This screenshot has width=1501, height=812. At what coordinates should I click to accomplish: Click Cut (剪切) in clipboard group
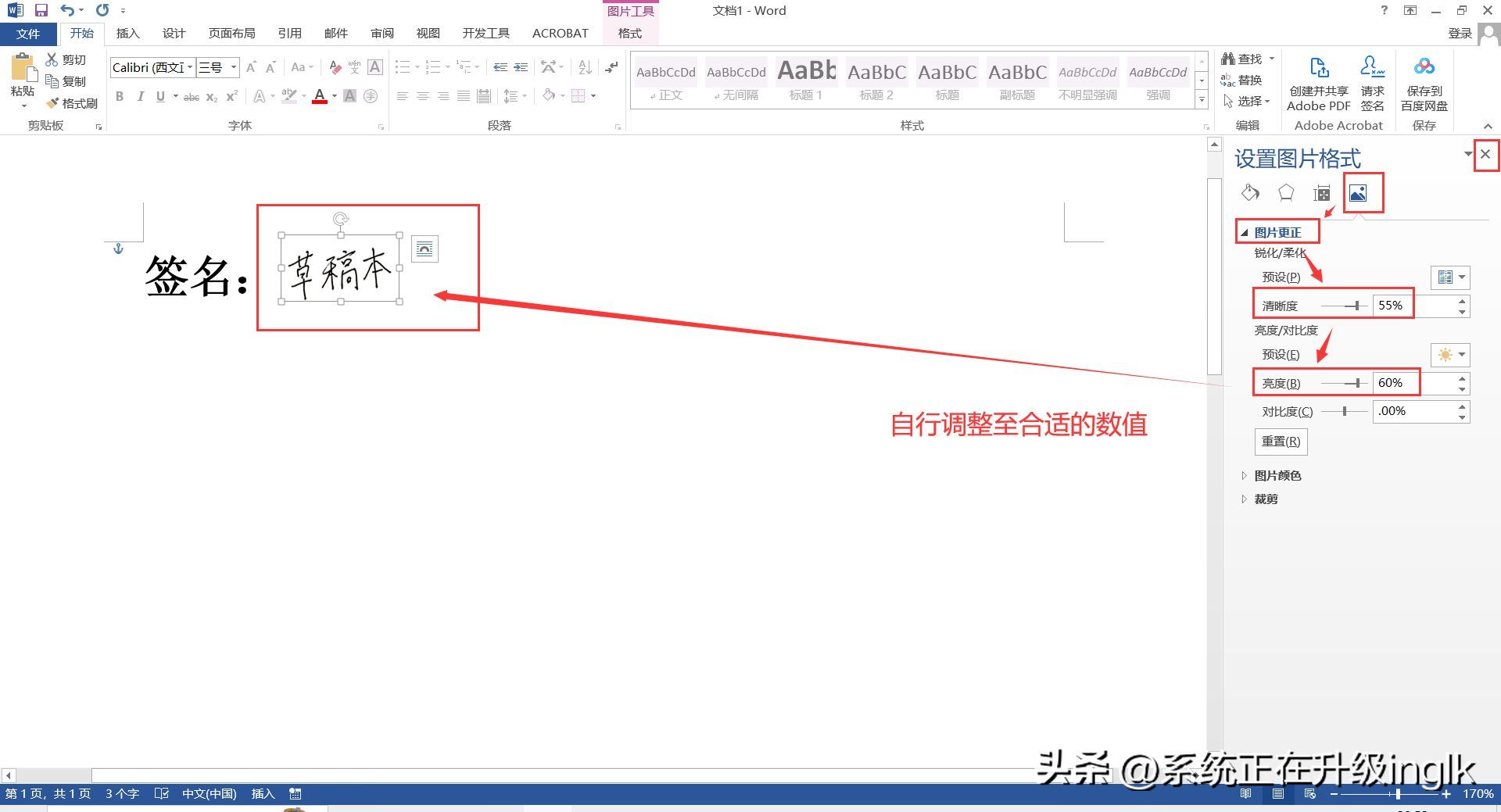pos(66,59)
